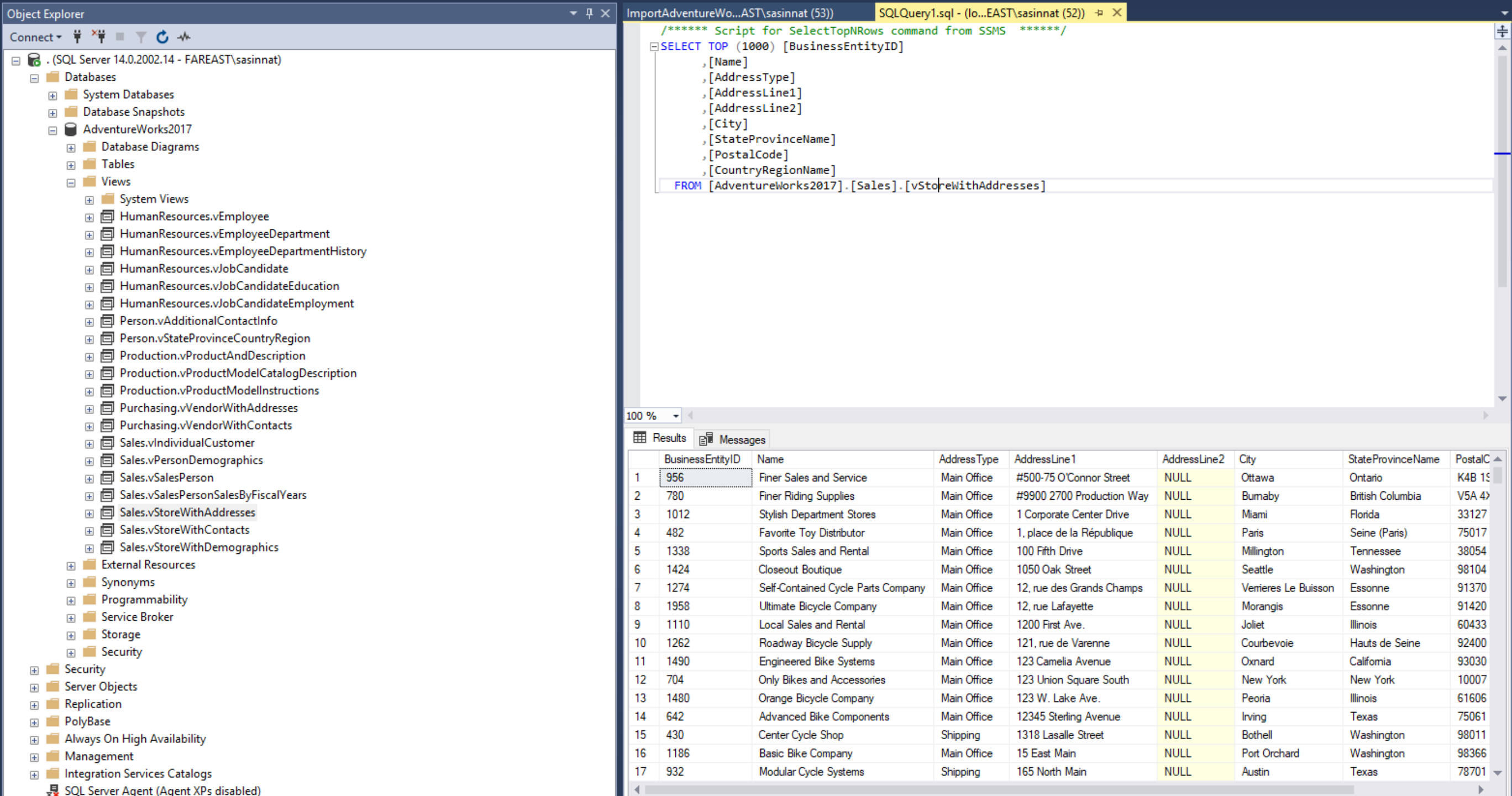Click the Sales.vStoreWithAddresses view icon
Image resolution: width=1512 pixels, height=796 pixels.
(107, 512)
